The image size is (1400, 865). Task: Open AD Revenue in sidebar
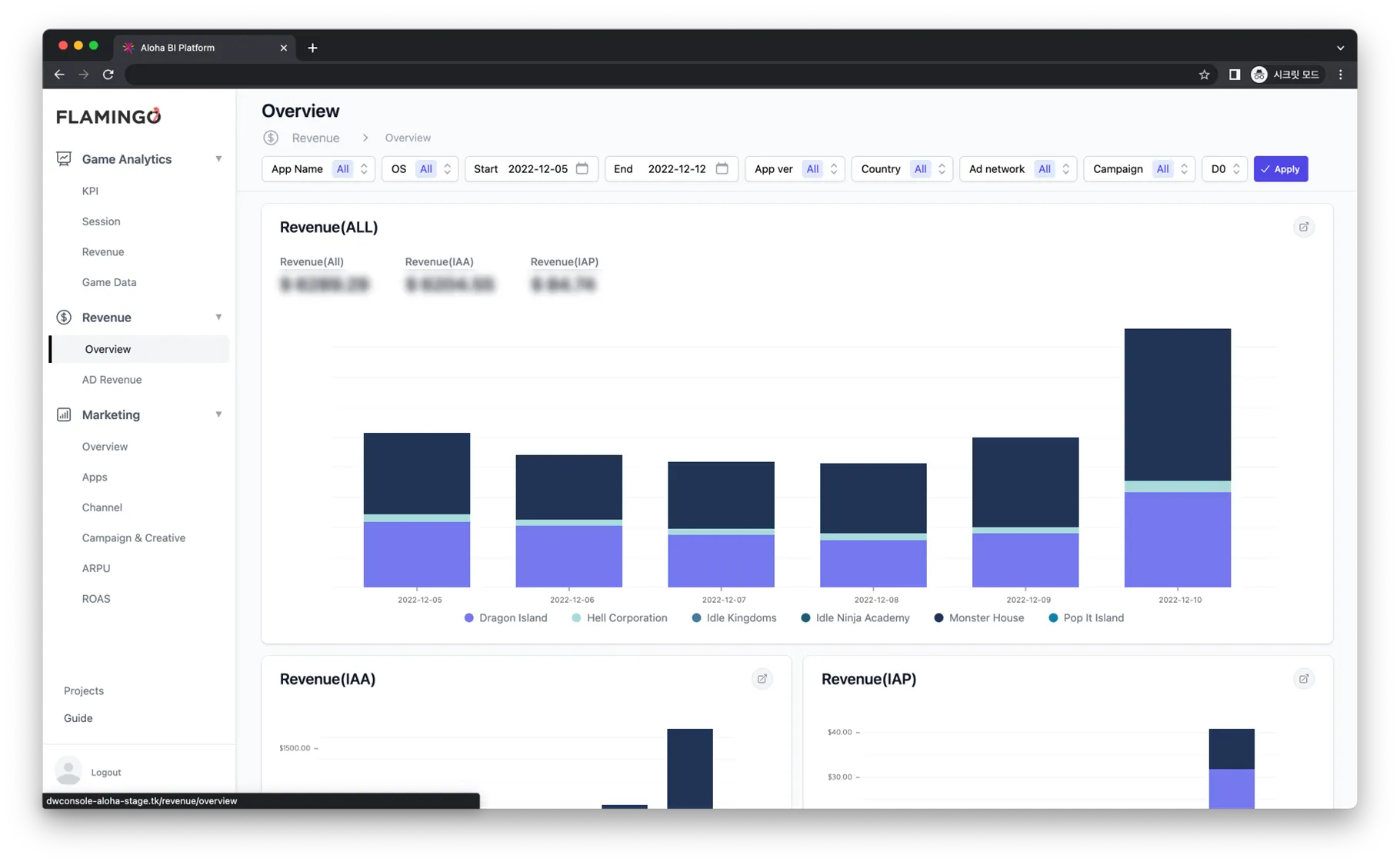(112, 380)
